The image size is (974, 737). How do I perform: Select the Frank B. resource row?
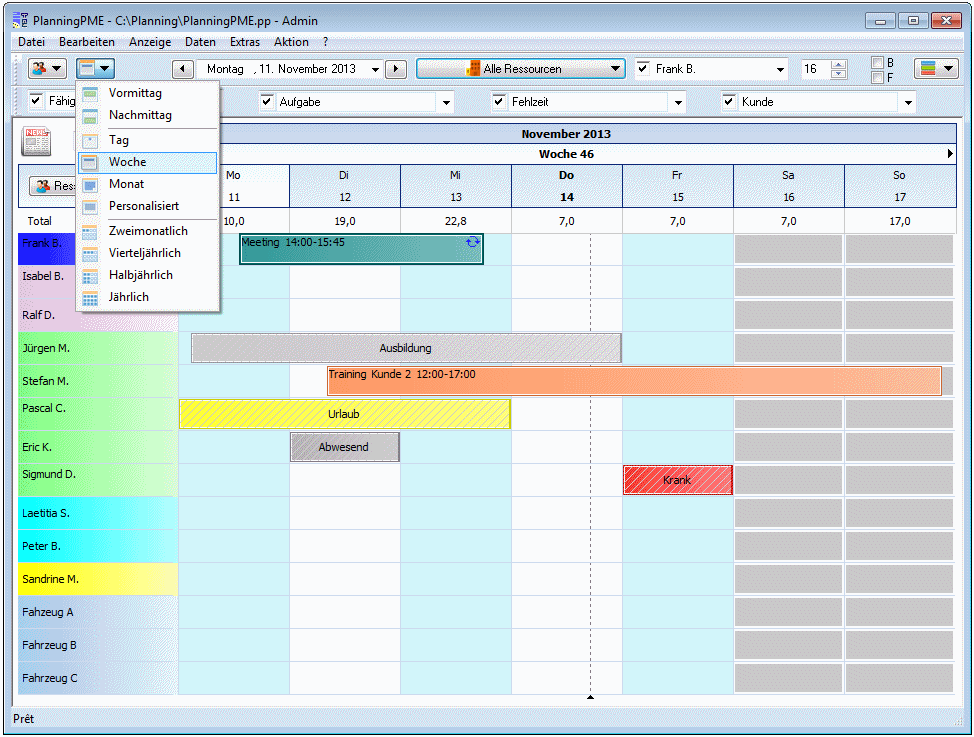[47, 249]
